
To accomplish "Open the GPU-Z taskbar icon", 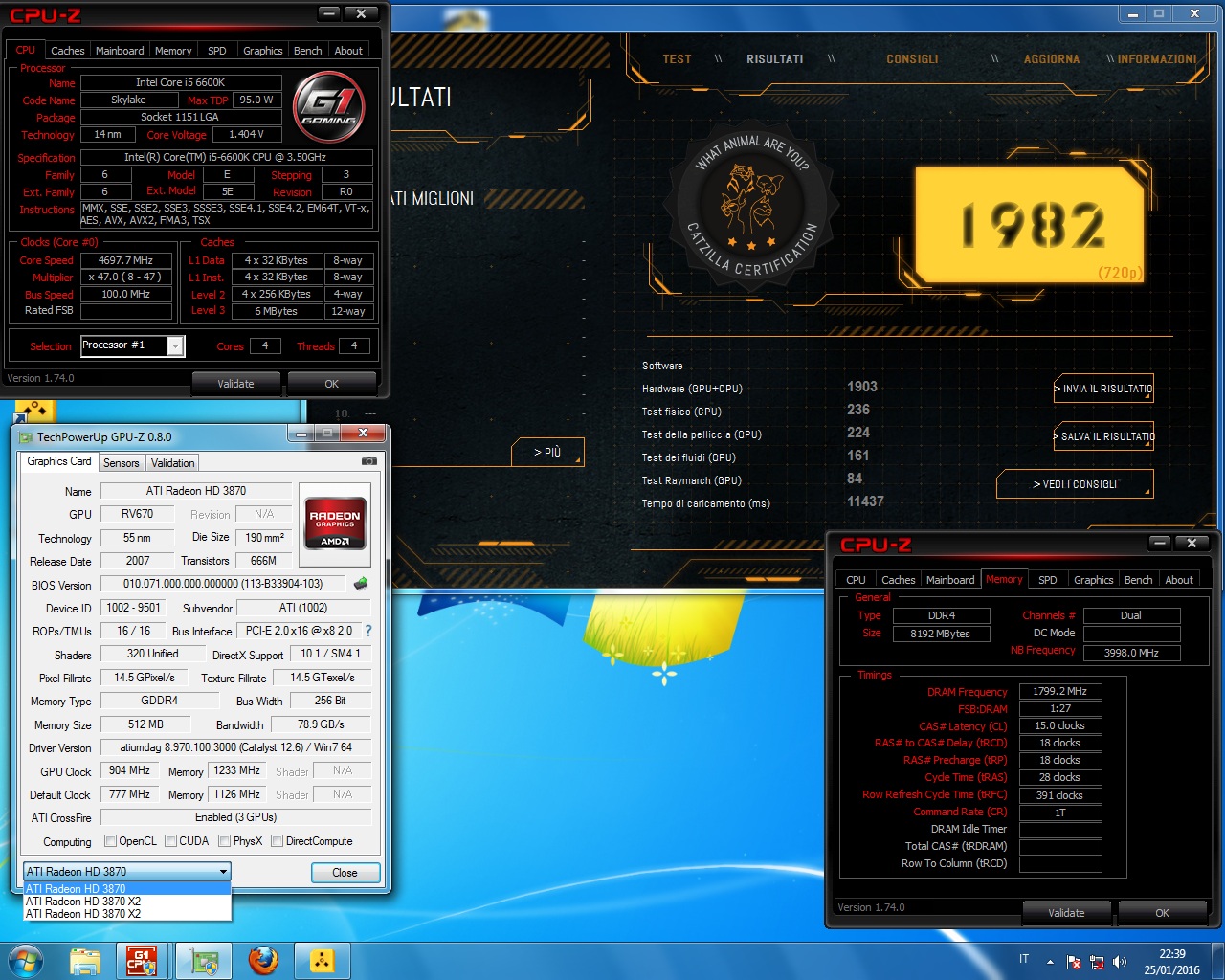I will tap(204, 961).
